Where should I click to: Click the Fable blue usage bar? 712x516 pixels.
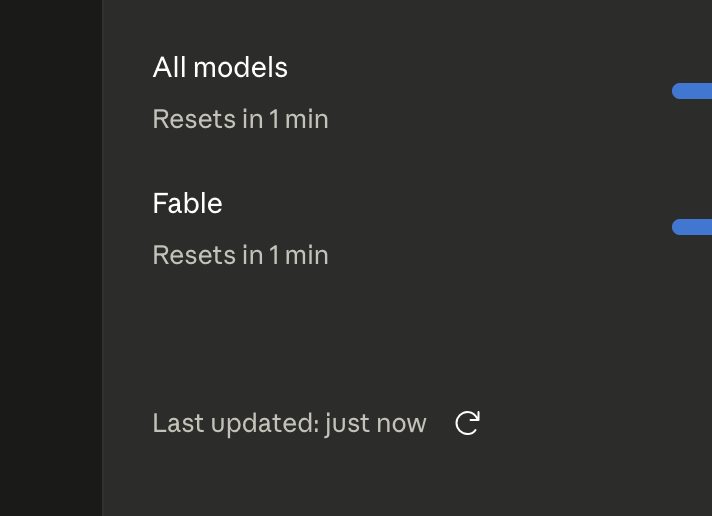692,227
